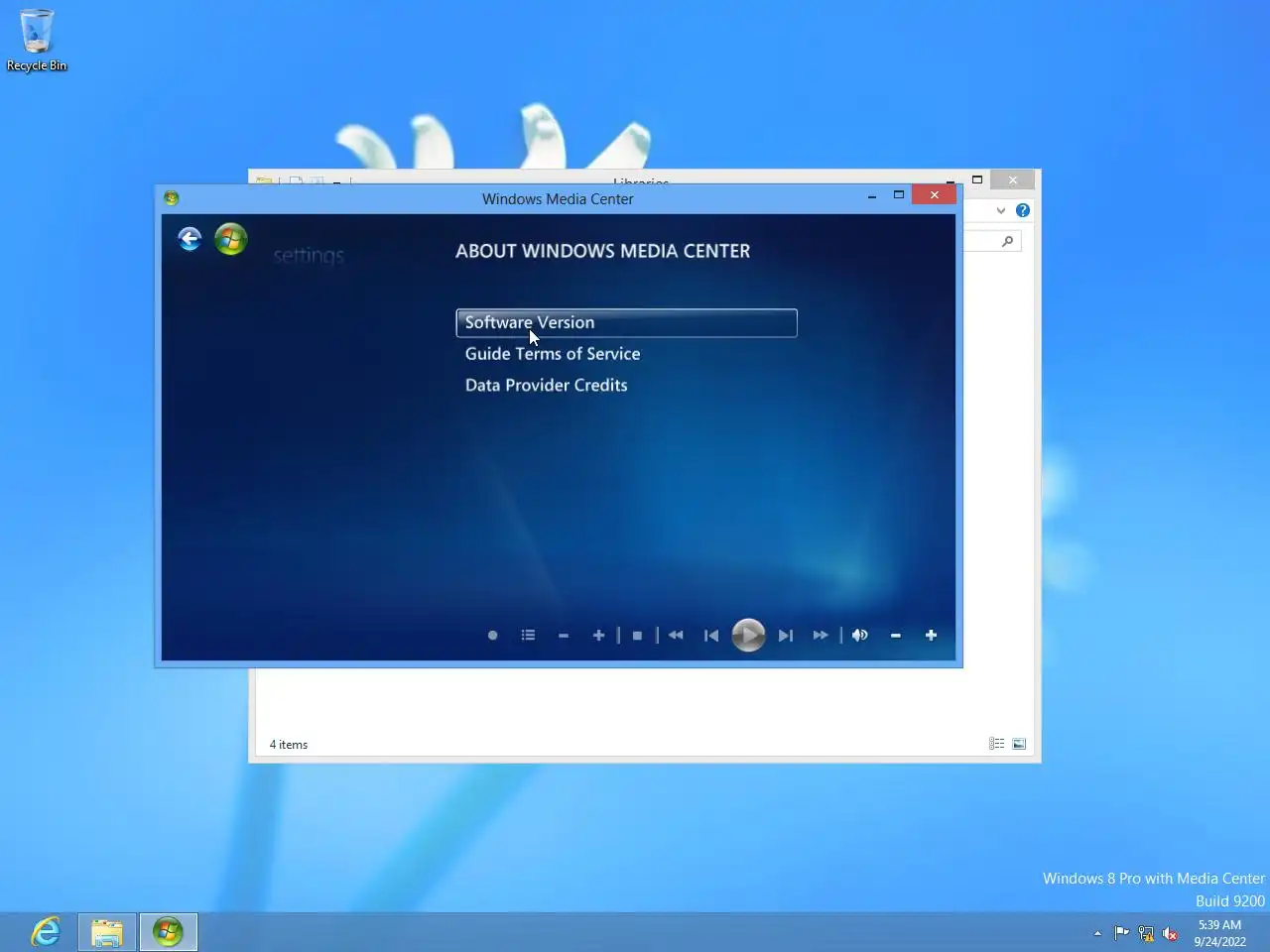
Task: Click the round Play button
Action: 748,635
